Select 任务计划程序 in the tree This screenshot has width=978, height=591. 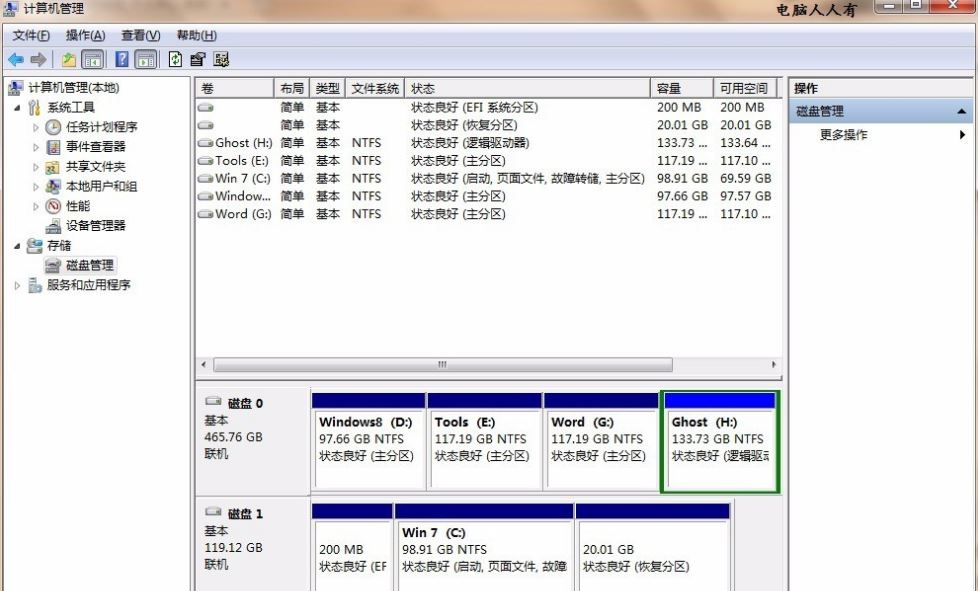(x=102, y=127)
